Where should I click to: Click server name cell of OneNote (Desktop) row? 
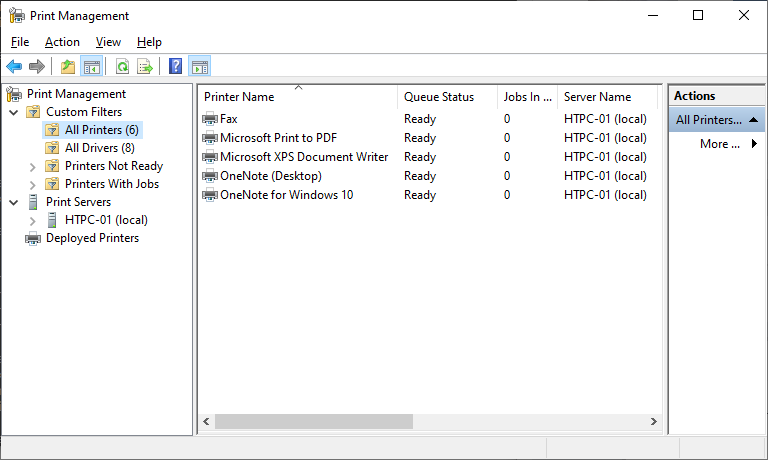click(x=605, y=176)
